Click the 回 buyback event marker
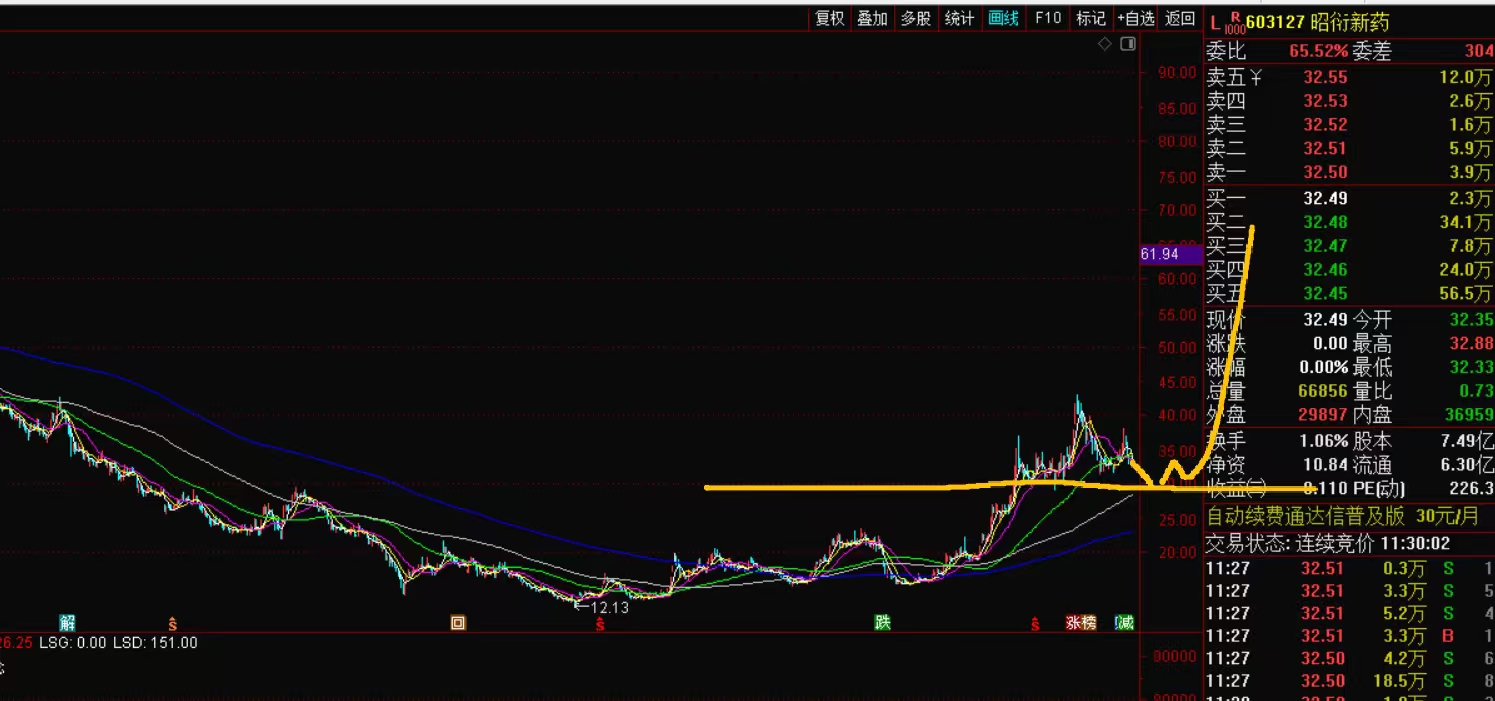This screenshot has height=701, width=1495. (457, 622)
